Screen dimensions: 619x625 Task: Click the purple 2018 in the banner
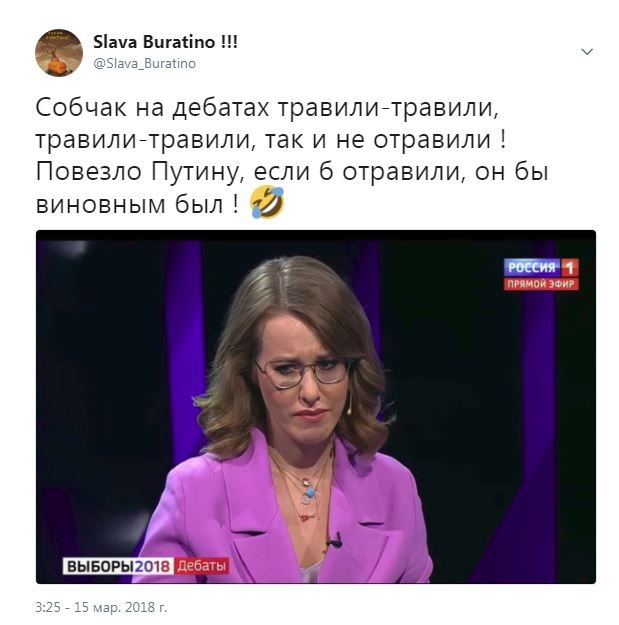pyautogui.click(x=154, y=566)
